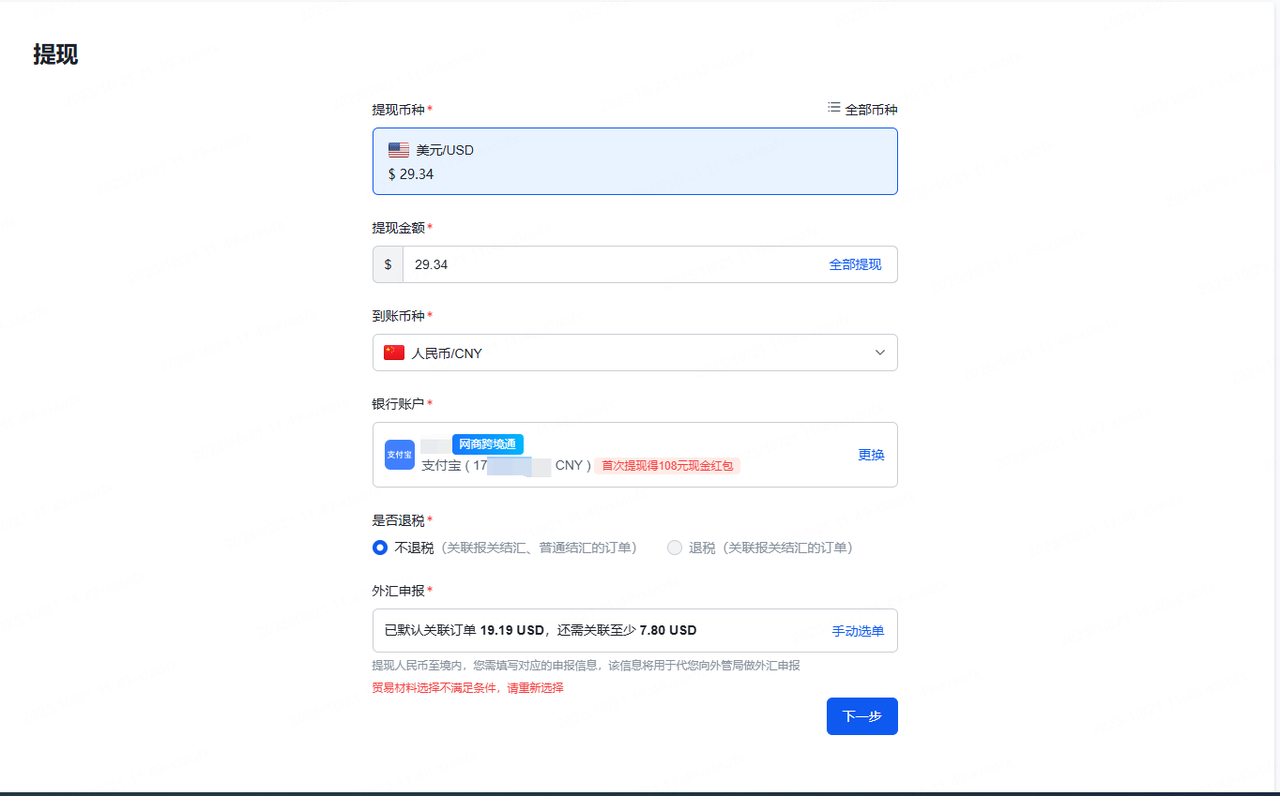Click the 不退税 description text in parentheses
Image resolution: width=1280 pixels, height=796 pixels.
pyautogui.click(x=541, y=548)
